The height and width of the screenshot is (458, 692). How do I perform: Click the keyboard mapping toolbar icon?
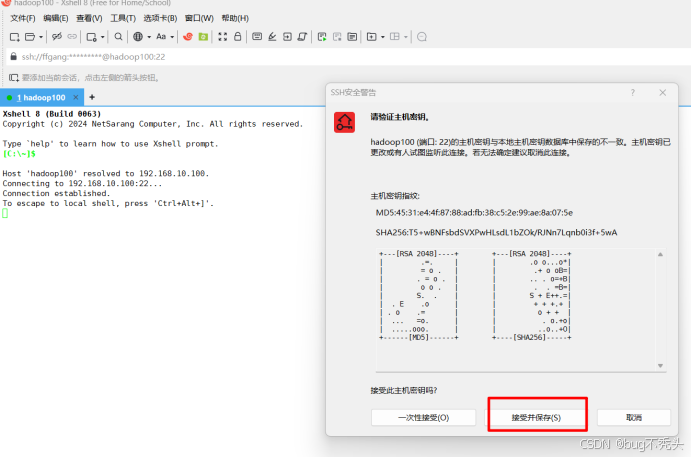pyautogui.click(x=257, y=37)
